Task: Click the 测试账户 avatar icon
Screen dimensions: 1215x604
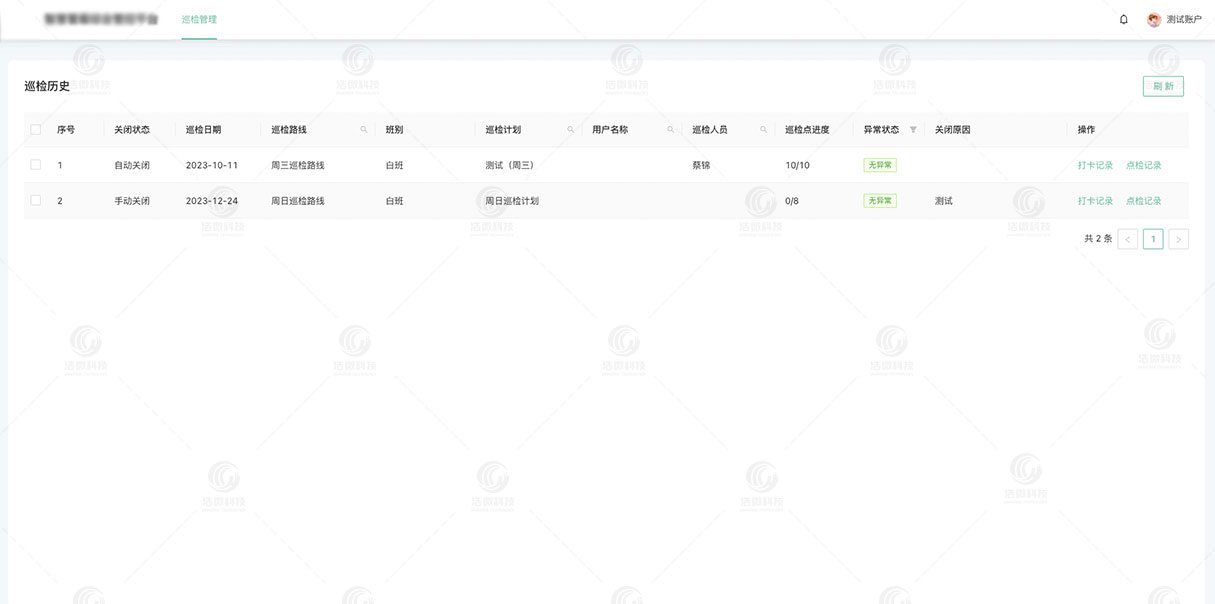Action: click(x=1152, y=18)
